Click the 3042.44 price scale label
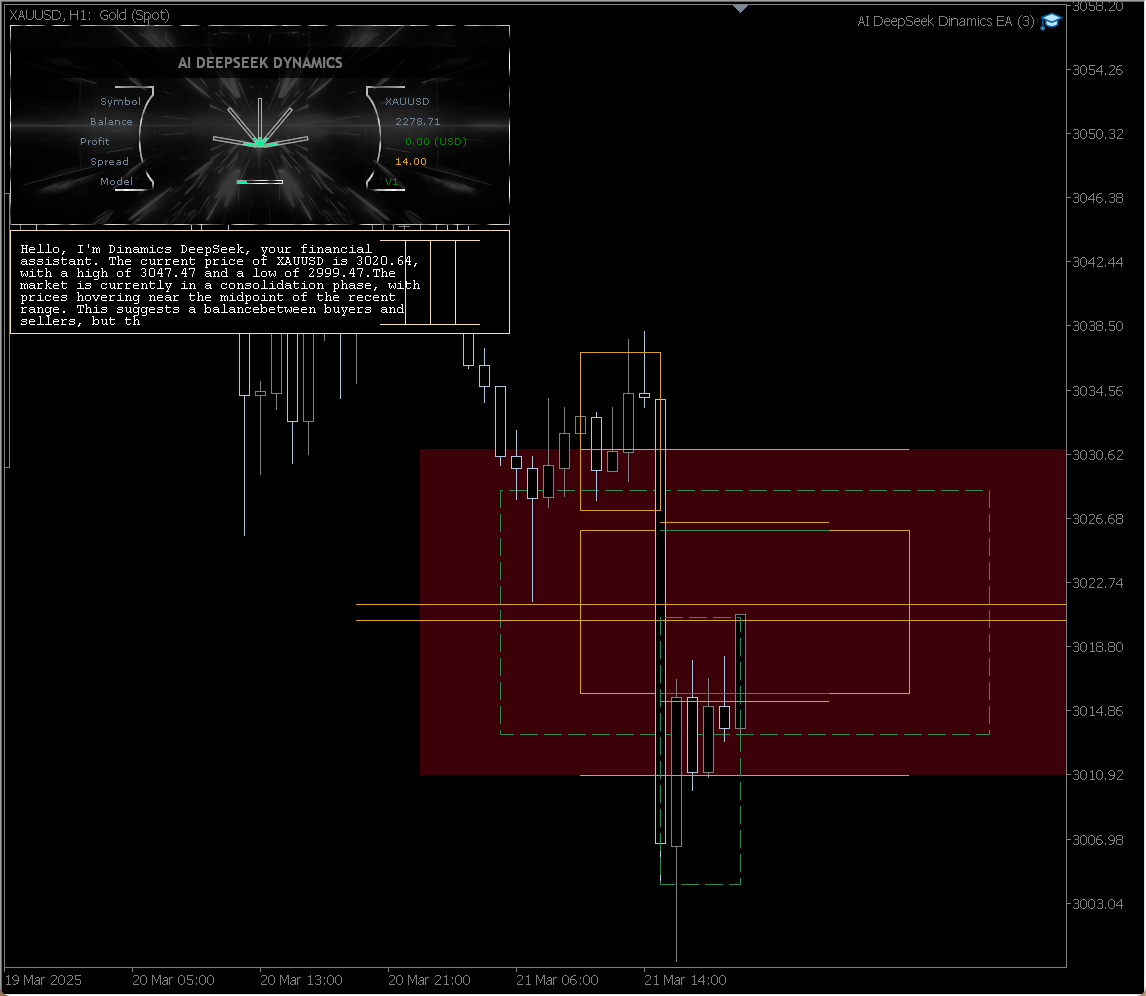 coord(1098,262)
